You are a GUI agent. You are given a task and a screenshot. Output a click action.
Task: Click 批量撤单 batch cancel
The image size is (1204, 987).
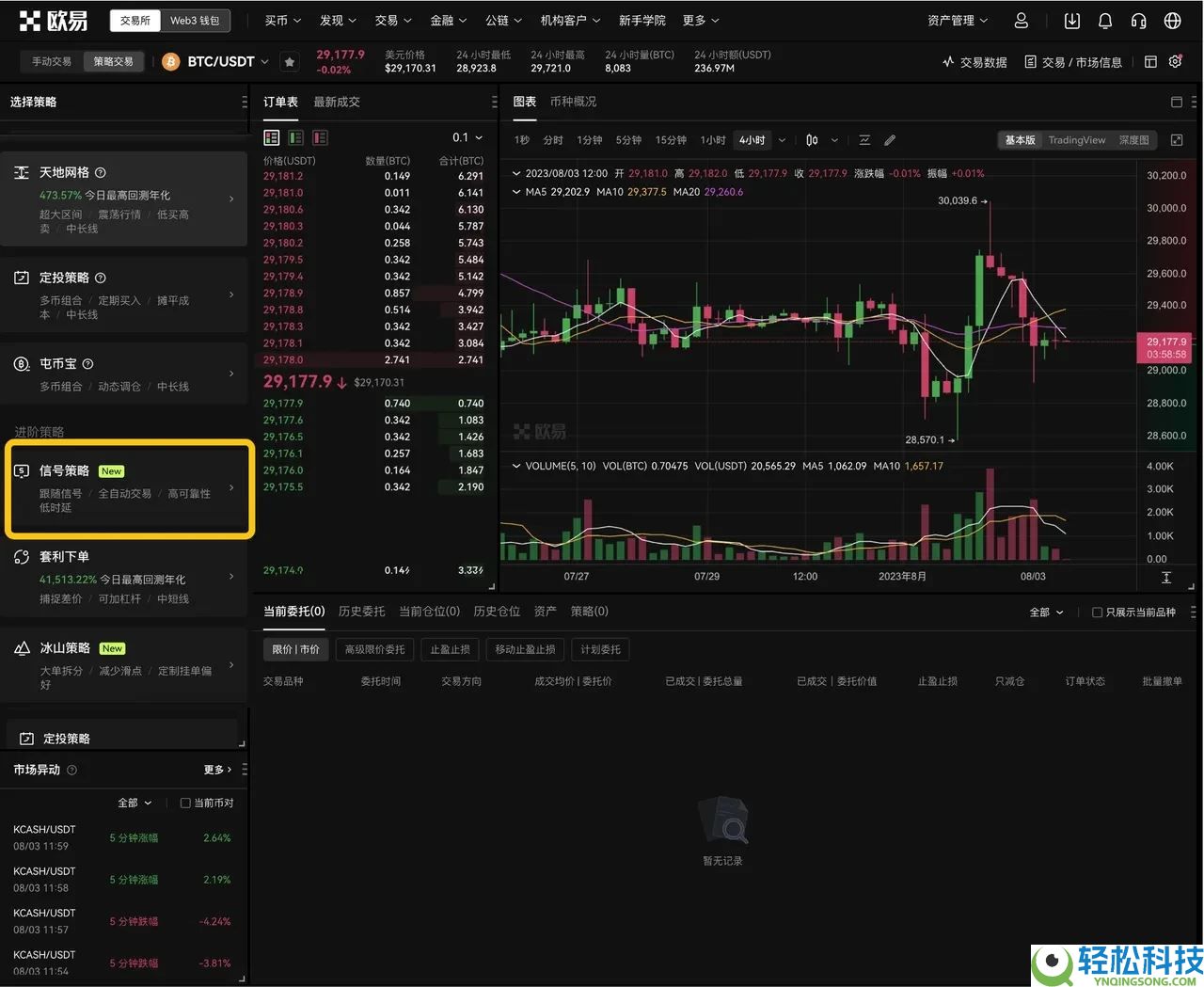pos(1162,681)
